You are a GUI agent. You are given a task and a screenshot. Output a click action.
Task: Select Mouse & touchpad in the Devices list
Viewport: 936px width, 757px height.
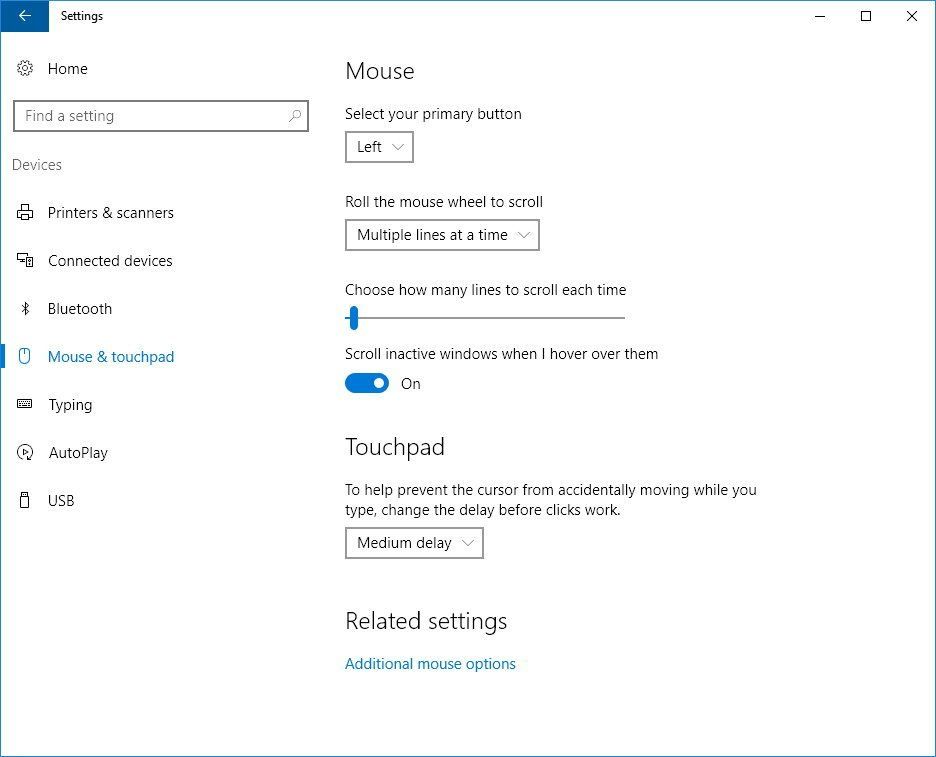[111, 356]
